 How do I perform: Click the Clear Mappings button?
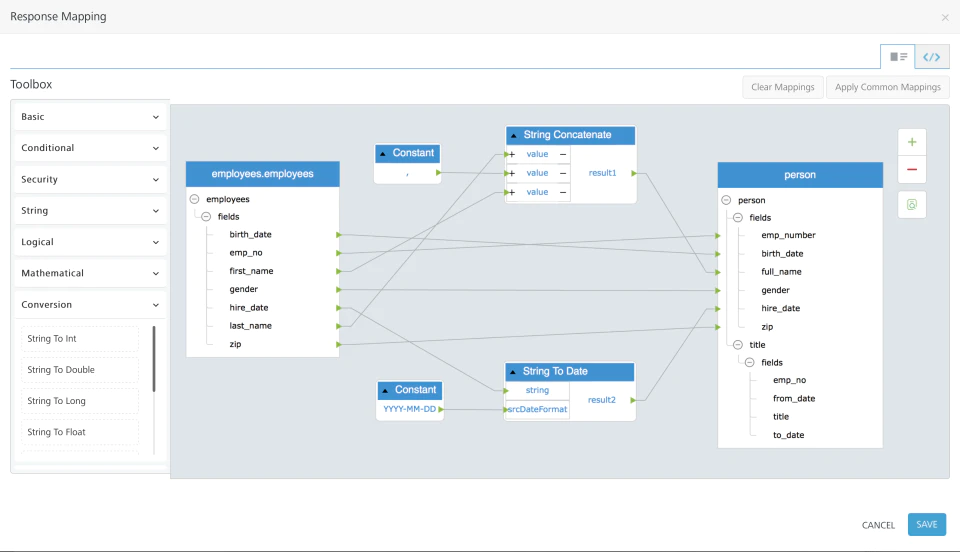click(782, 87)
